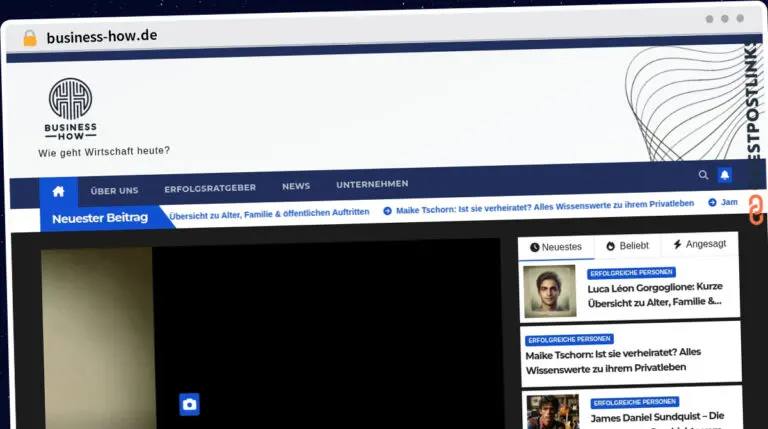This screenshot has height=429, width=768.
Task: Open James Daniel Sundquist article link
Action: 657,417
